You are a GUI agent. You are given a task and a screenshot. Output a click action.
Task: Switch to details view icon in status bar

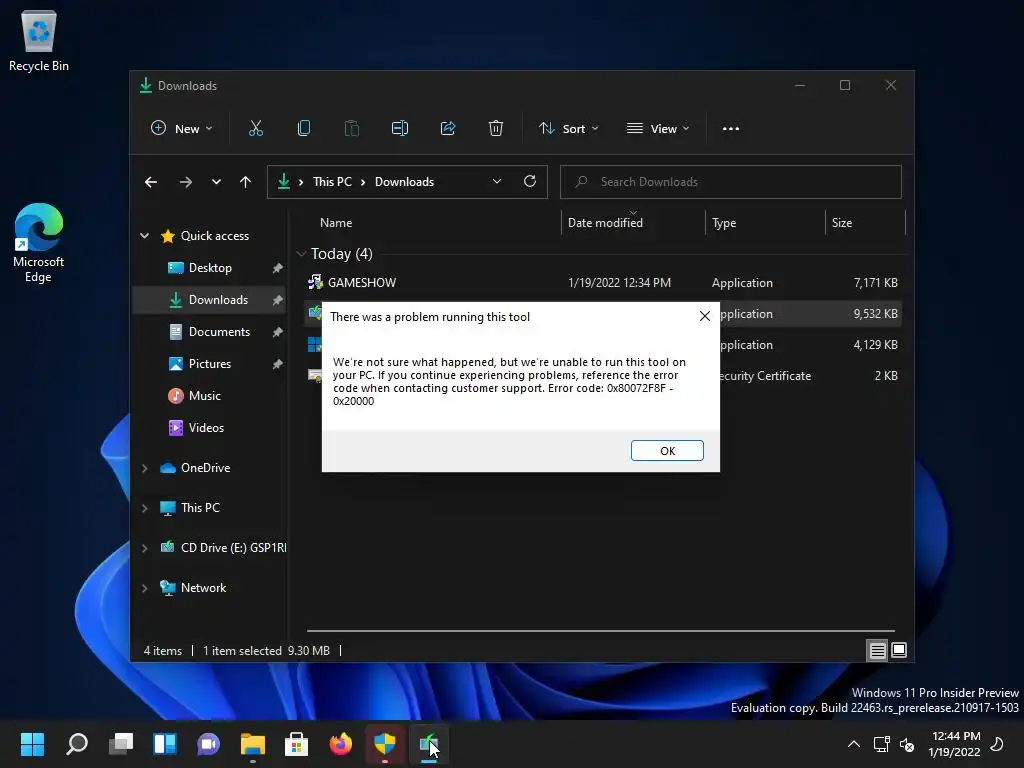(x=877, y=650)
